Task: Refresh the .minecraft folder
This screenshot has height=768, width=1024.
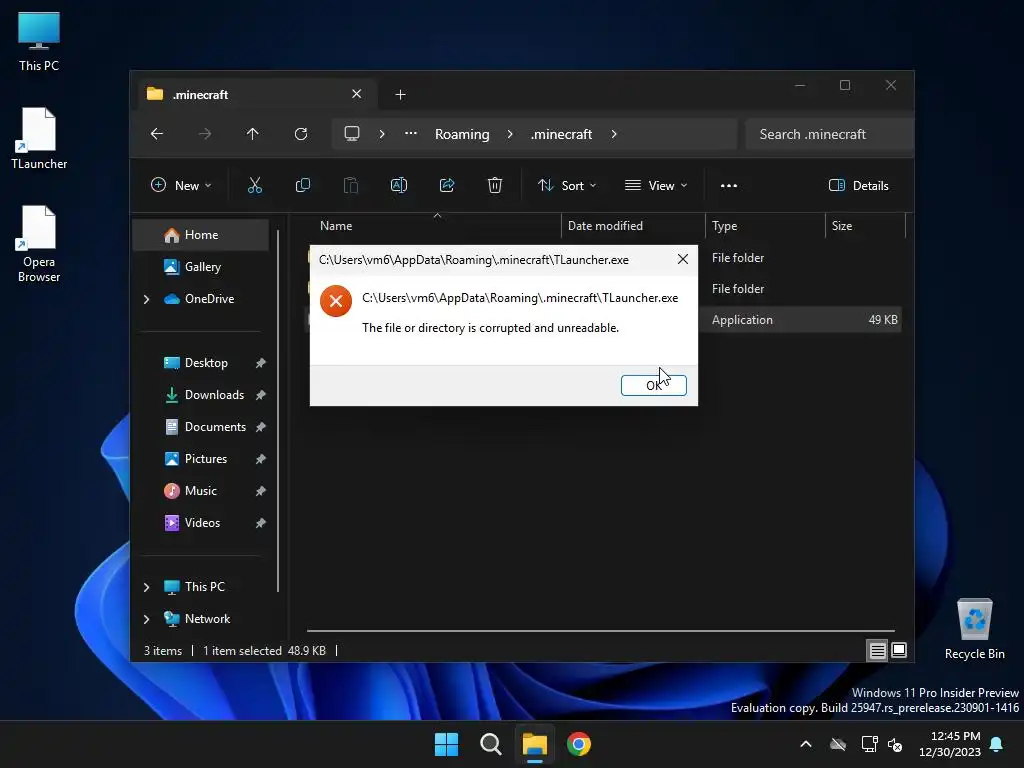Action: coord(301,134)
